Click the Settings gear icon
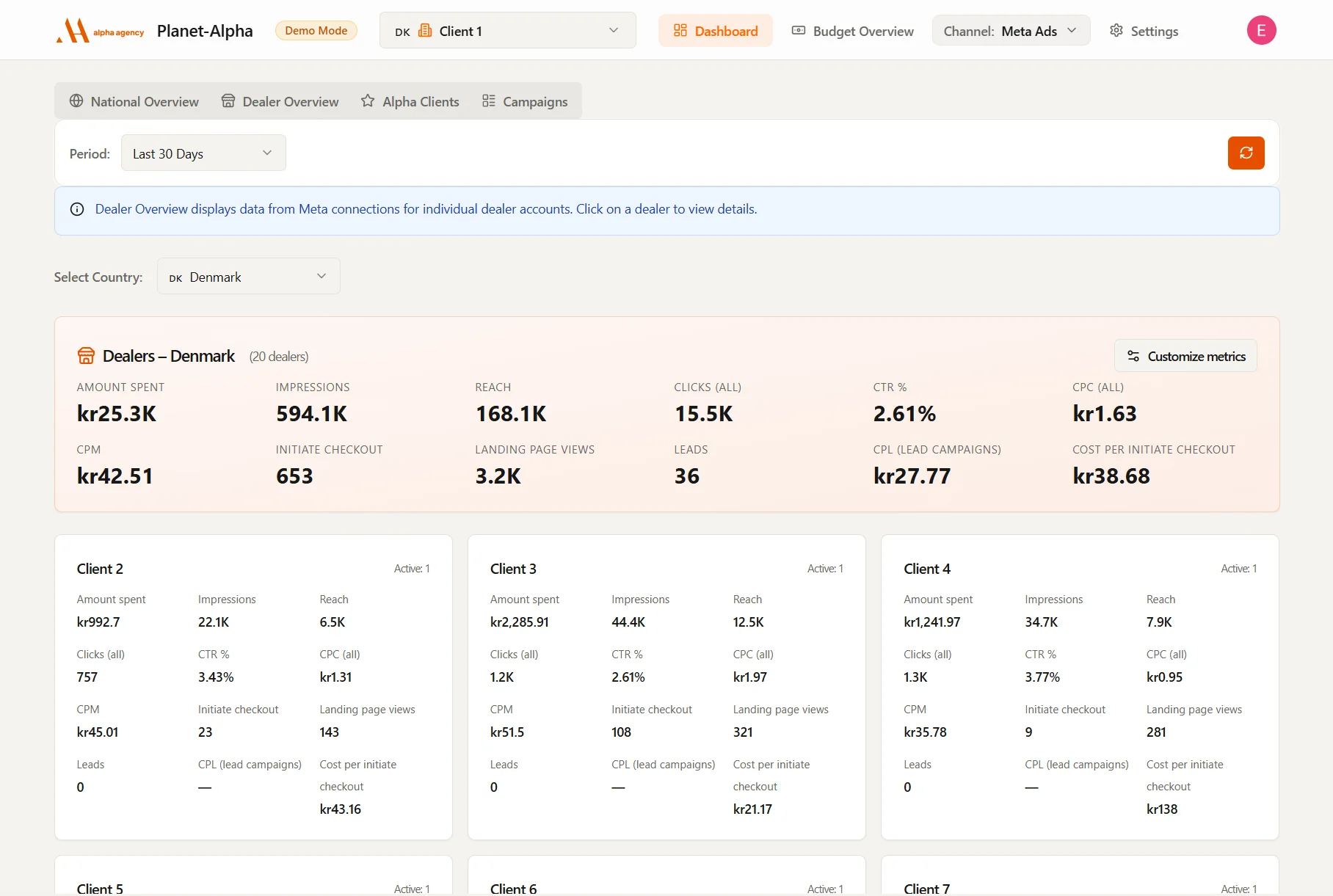The height and width of the screenshot is (896, 1333). 1116,31
